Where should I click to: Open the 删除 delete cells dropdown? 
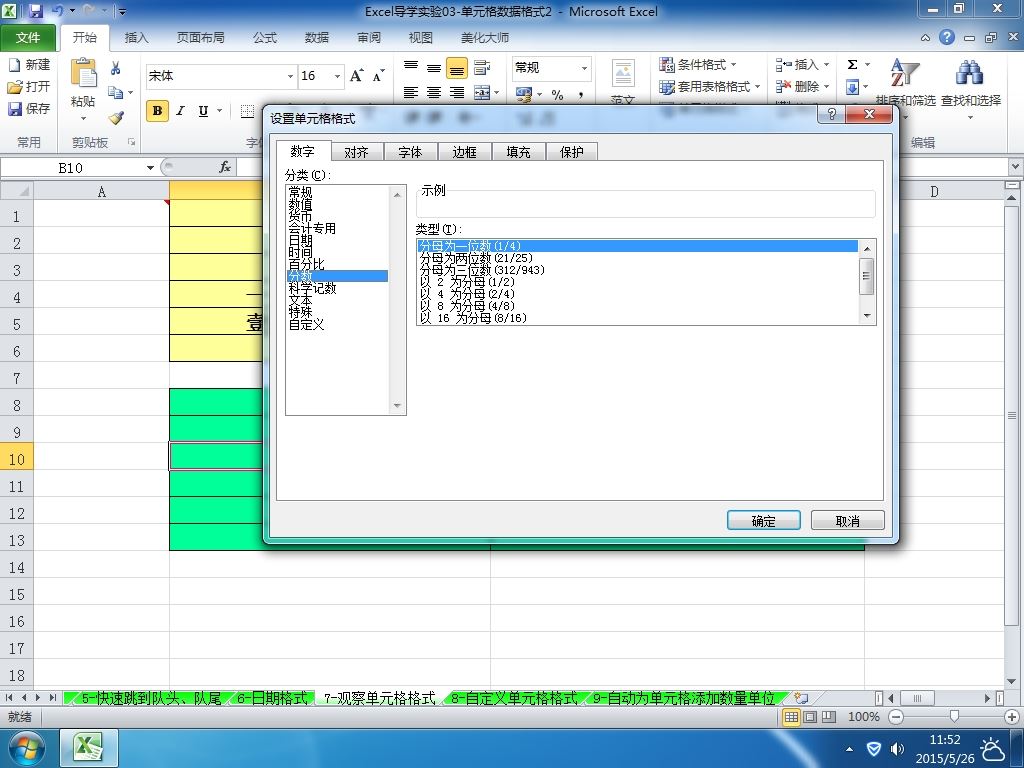803,86
